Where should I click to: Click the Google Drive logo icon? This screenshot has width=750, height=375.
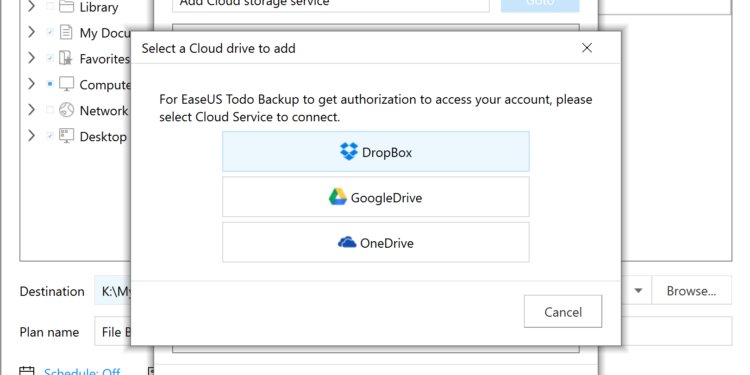338,197
